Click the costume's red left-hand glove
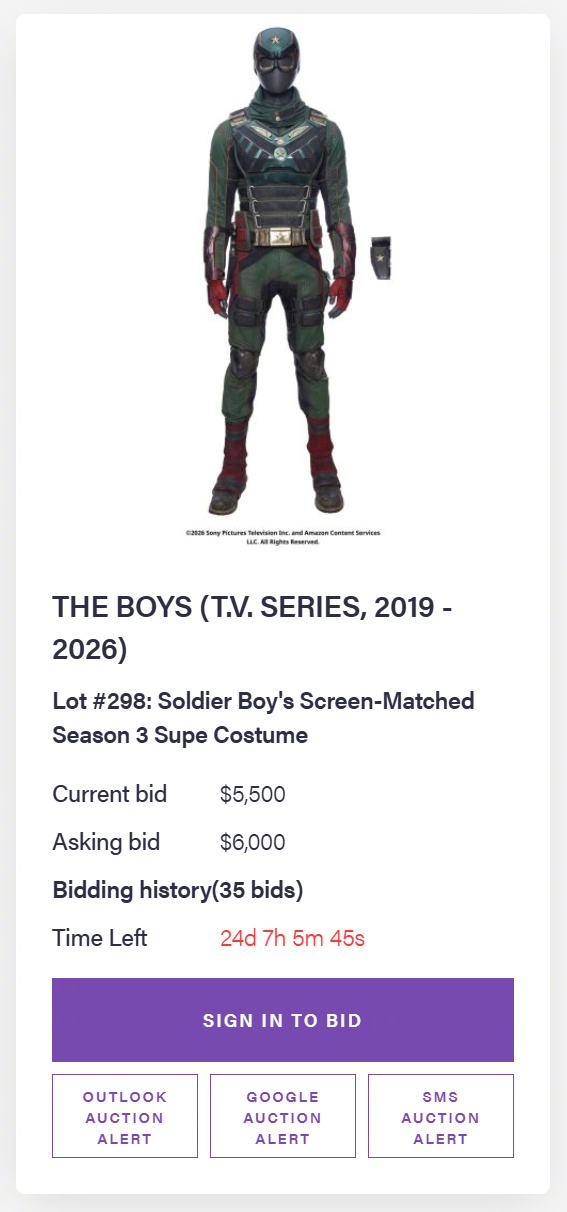This screenshot has height=1212, width=567. click(341, 293)
